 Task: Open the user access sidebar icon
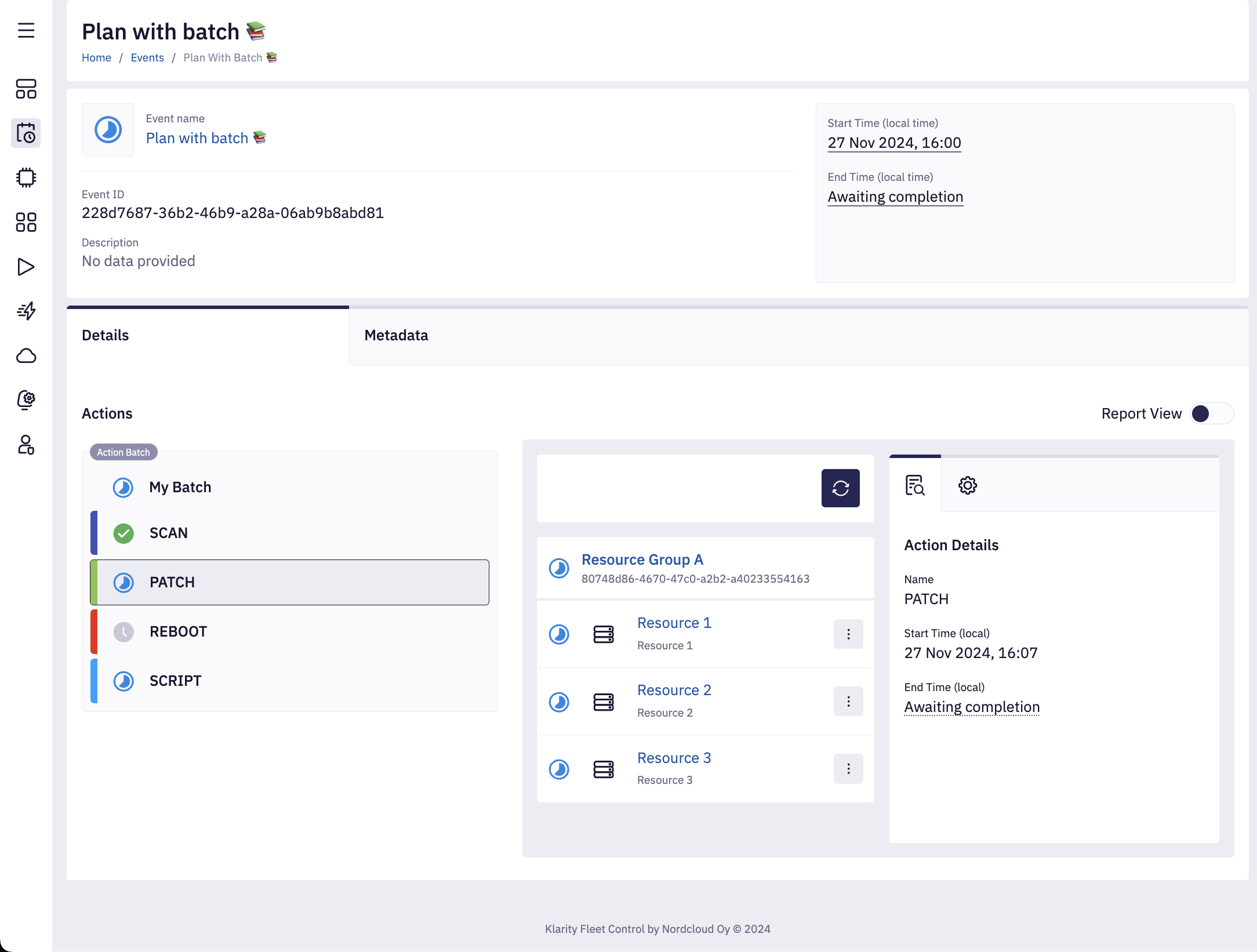(x=26, y=445)
